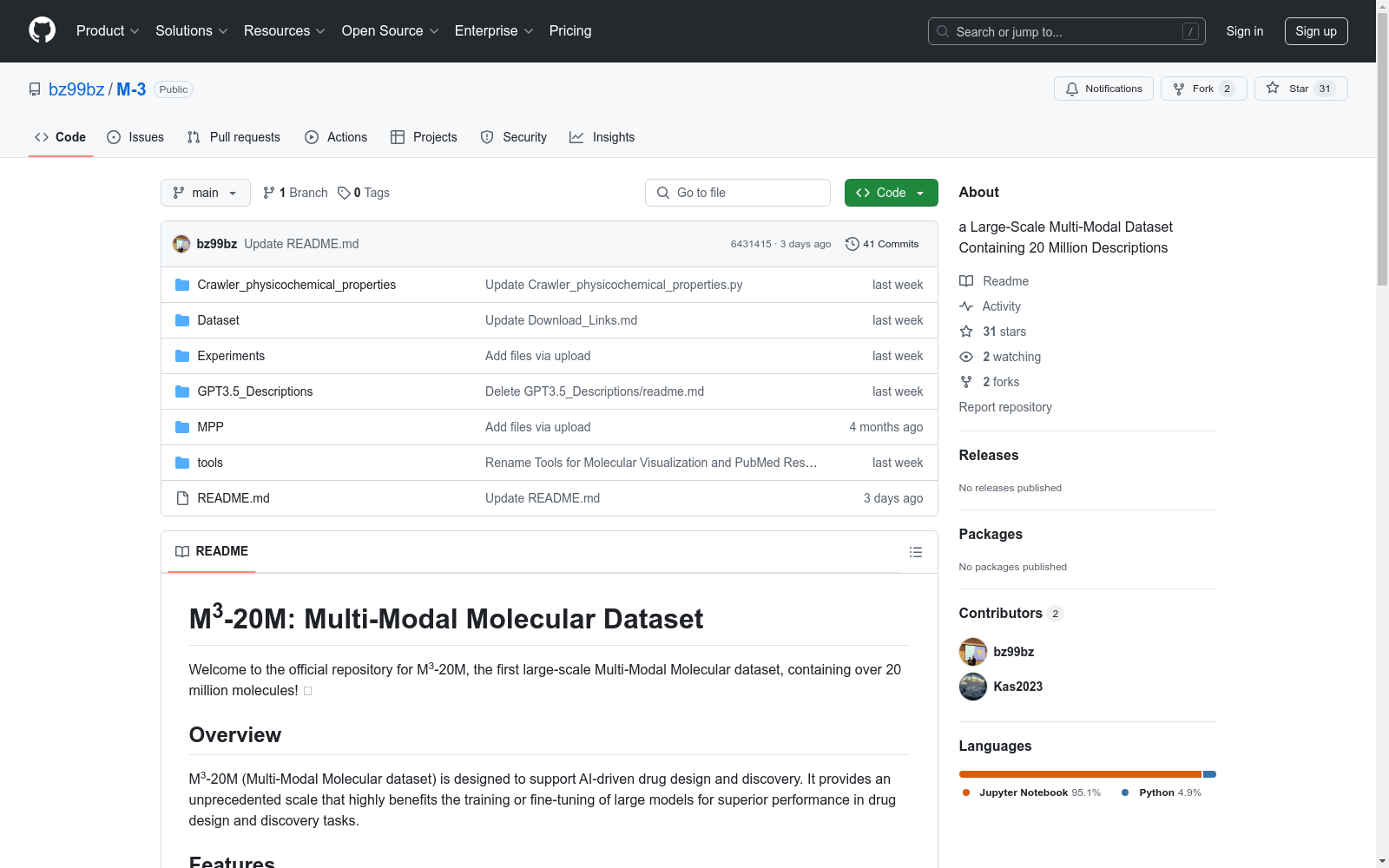Open the Releases heading link

(989, 455)
